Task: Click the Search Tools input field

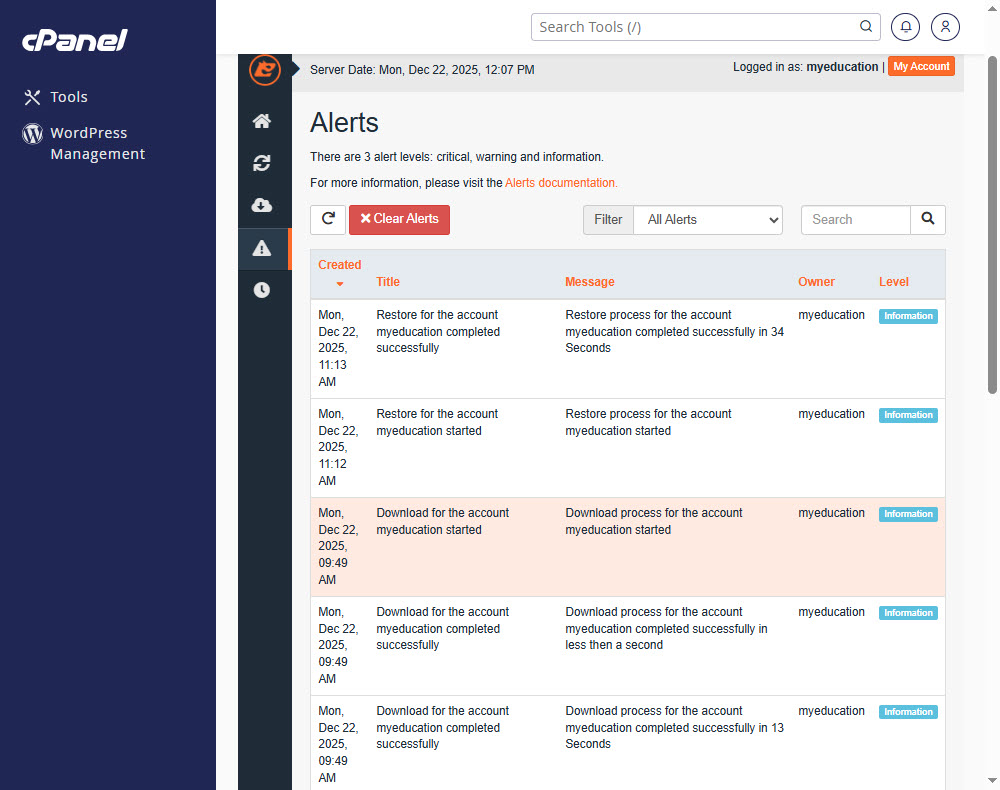Action: pyautogui.click(x=695, y=27)
